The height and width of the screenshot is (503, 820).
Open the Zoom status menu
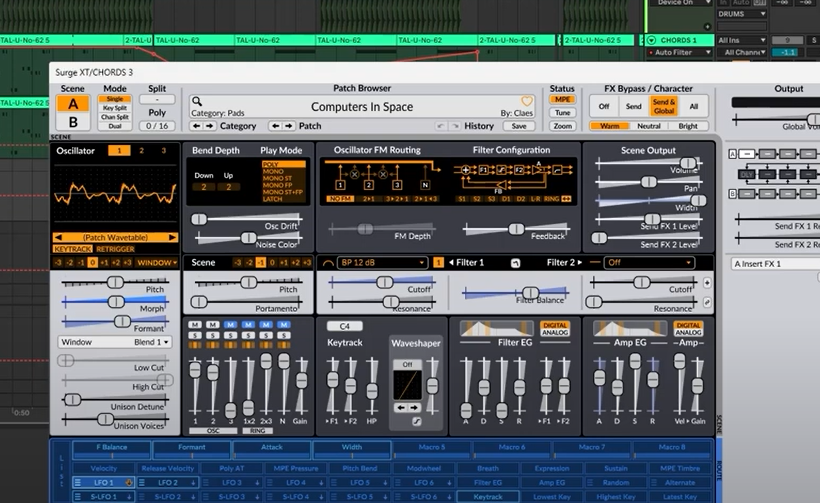tap(562, 126)
